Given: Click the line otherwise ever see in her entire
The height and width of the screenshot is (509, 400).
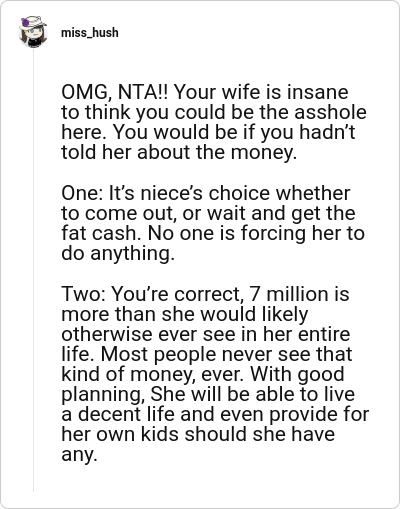Looking at the screenshot, I should (205, 334).
